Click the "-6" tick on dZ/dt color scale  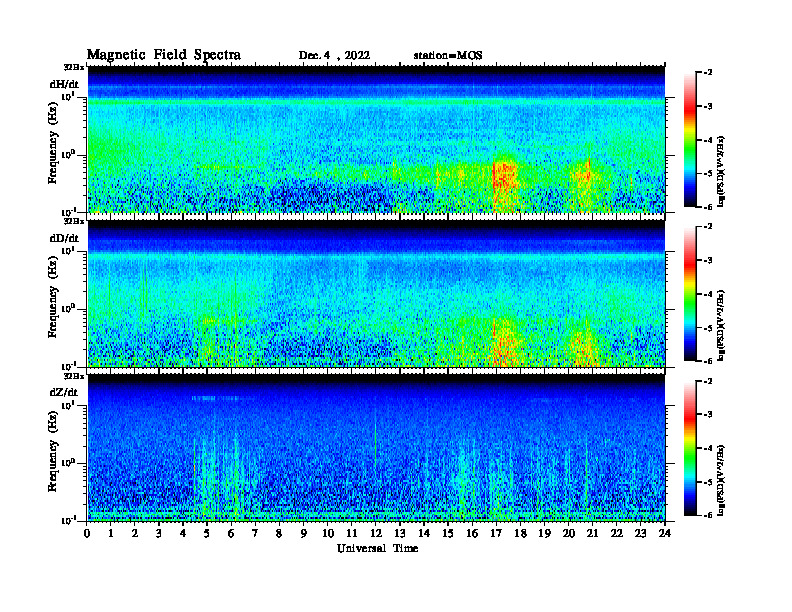pyautogui.click(x=708, y=515)
